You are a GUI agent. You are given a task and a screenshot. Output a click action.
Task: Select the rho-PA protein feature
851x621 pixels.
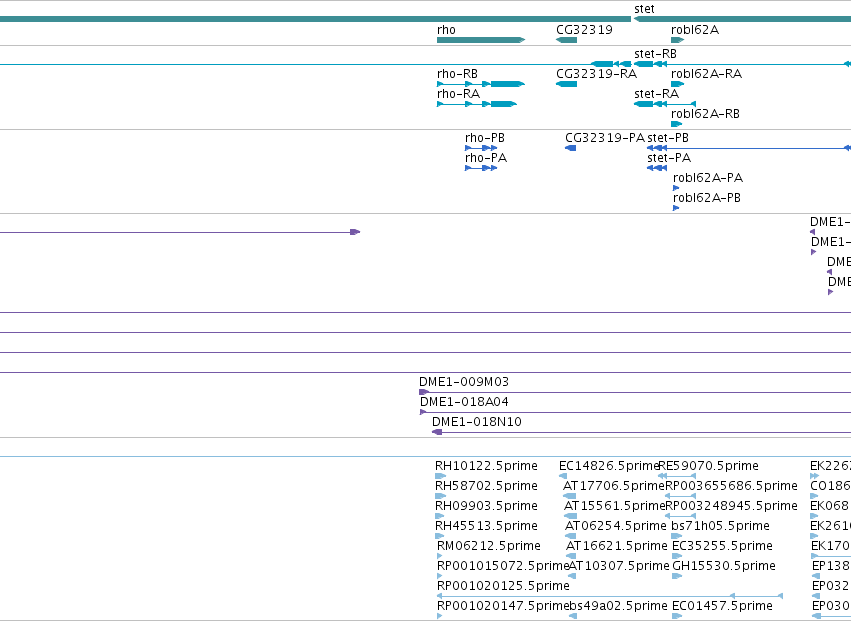[481, 168]
